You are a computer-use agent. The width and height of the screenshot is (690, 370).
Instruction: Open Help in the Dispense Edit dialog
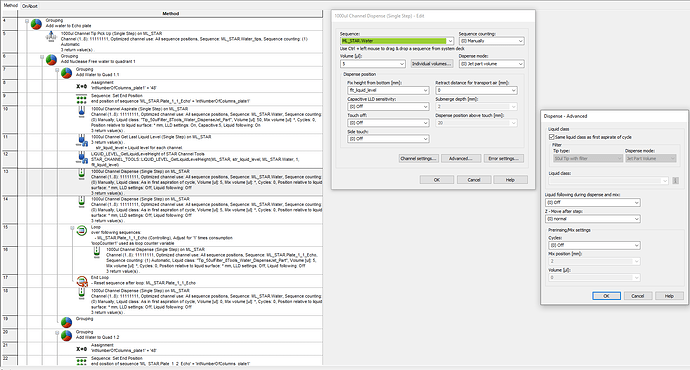click(x=510, y=180)
